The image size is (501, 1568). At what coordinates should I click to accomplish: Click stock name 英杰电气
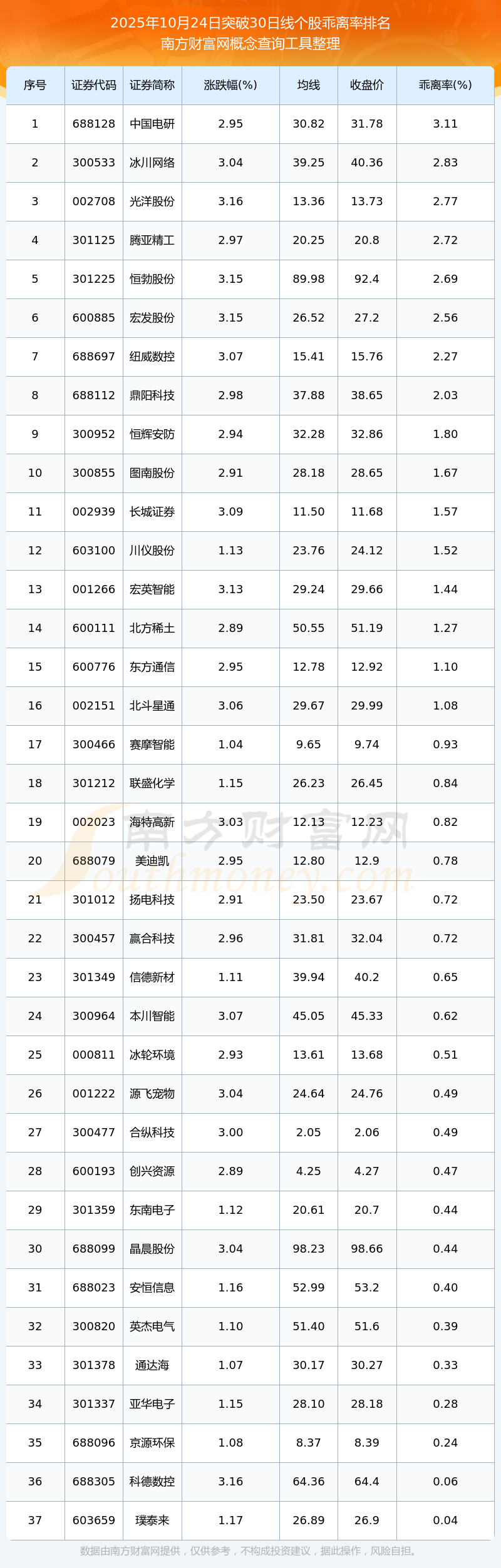(x=152, y=1326)
